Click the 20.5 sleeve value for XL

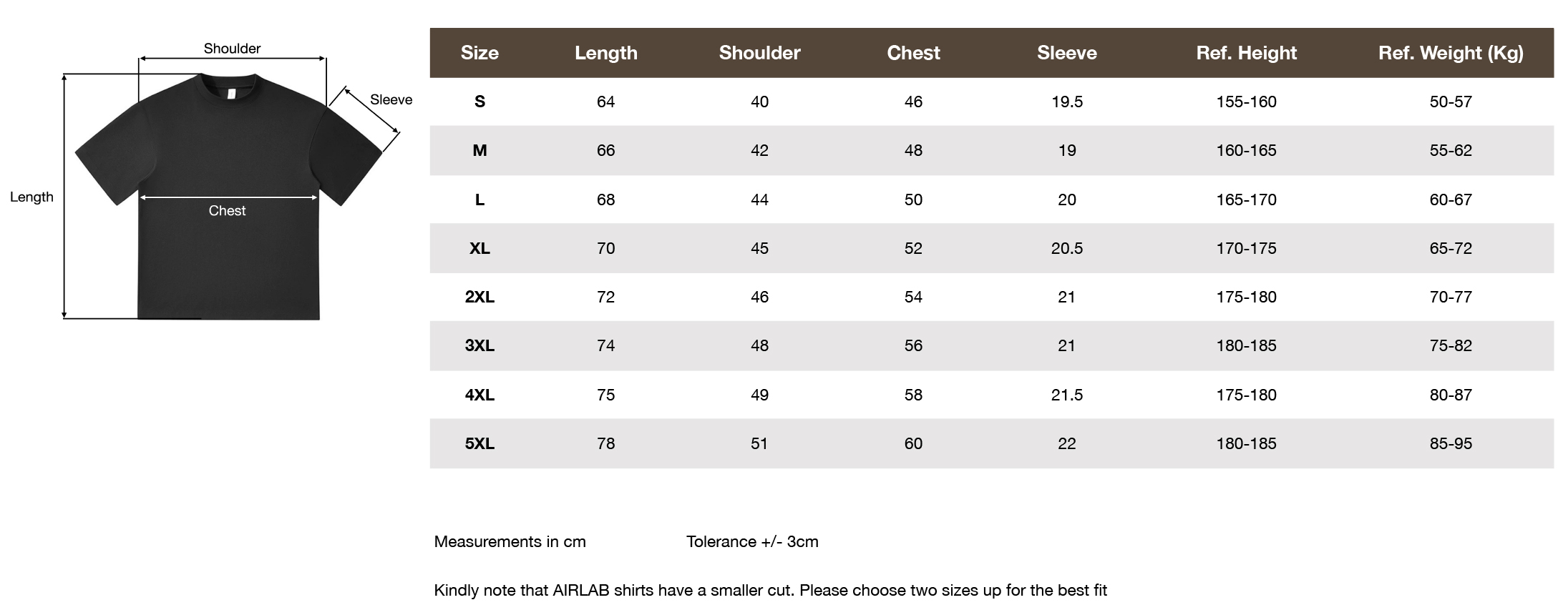[x=1066, y=248]
